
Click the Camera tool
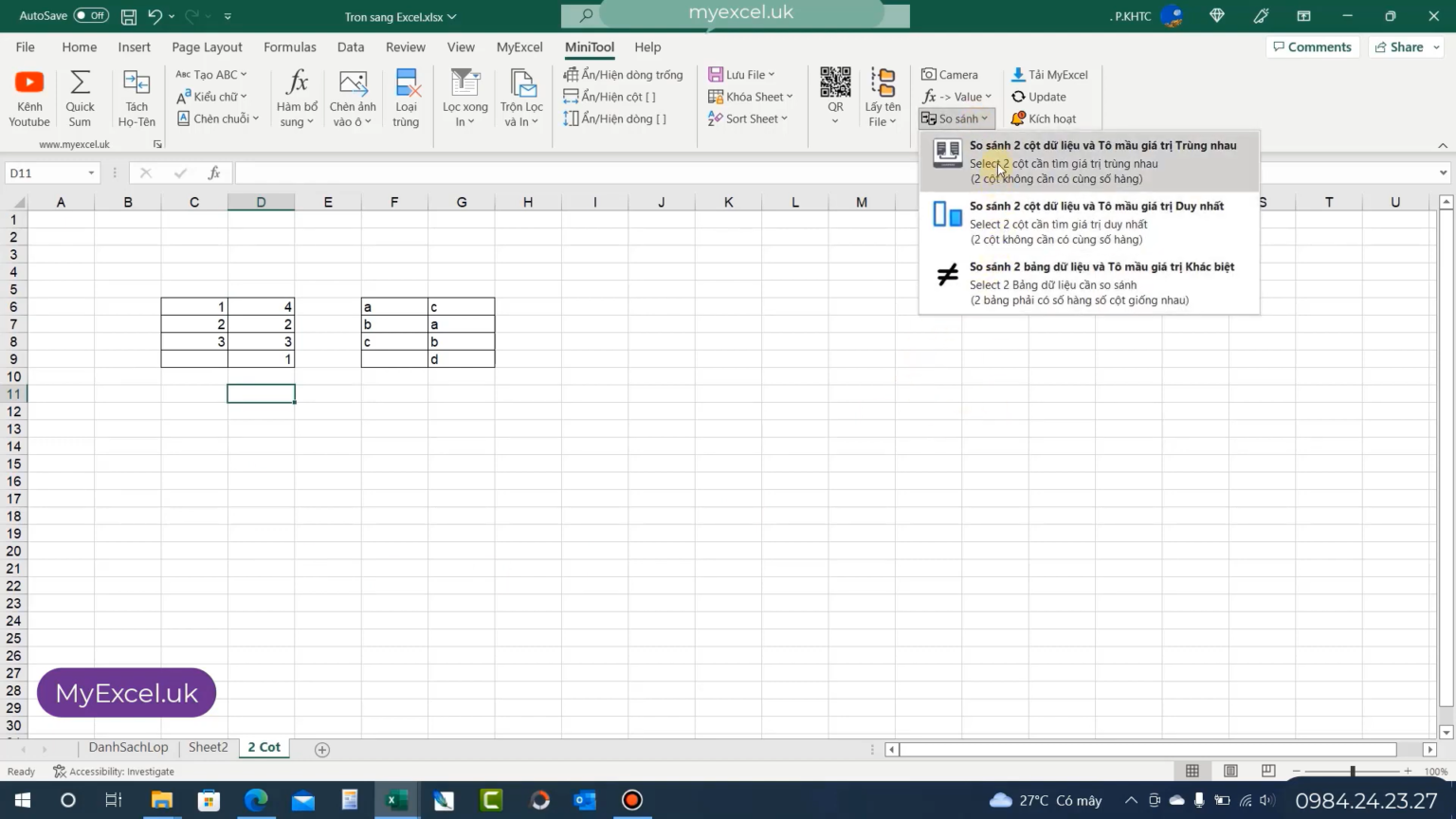tap(951, 74)
